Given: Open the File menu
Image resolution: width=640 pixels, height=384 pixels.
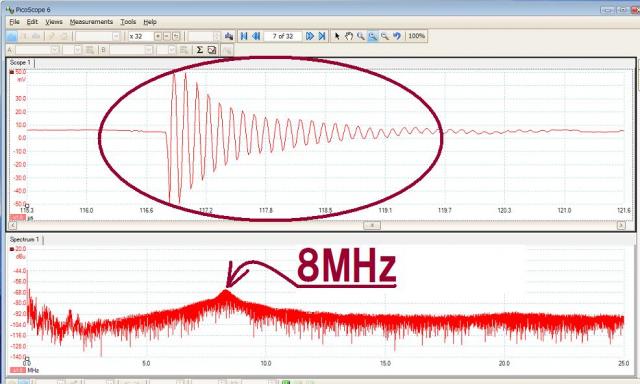Looking at the screenshot, I should [x=14, y=22].
